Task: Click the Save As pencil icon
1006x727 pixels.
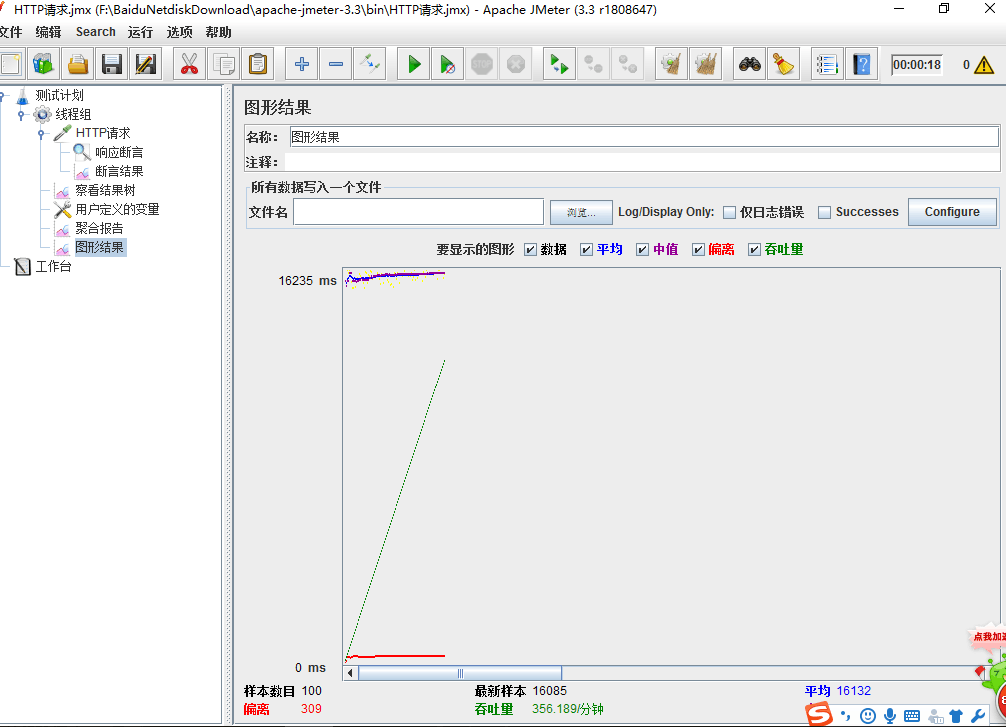Action: (146, 64)
